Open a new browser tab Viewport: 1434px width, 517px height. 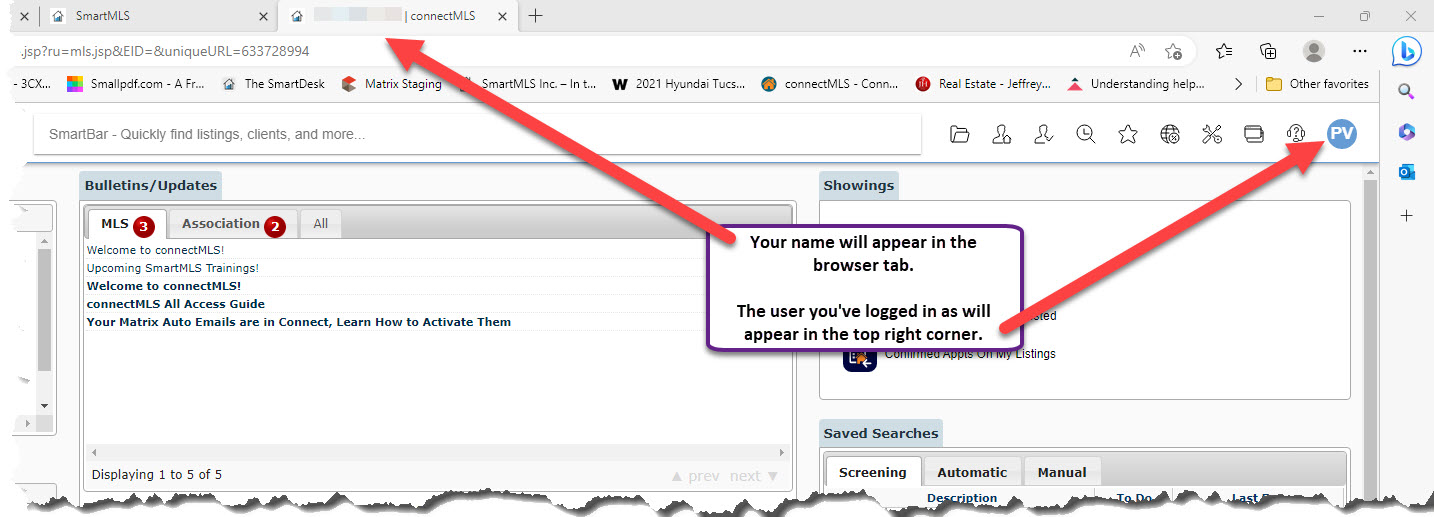[x=535, y=16]
